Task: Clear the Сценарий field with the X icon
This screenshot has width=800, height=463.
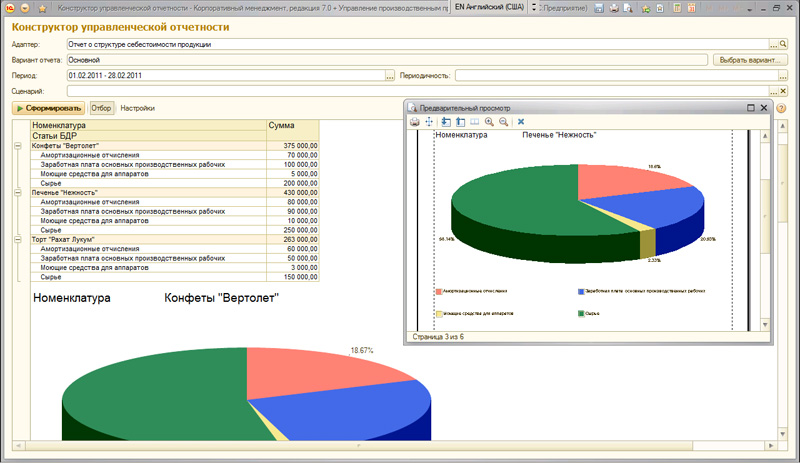Action: tap(783, 91)
